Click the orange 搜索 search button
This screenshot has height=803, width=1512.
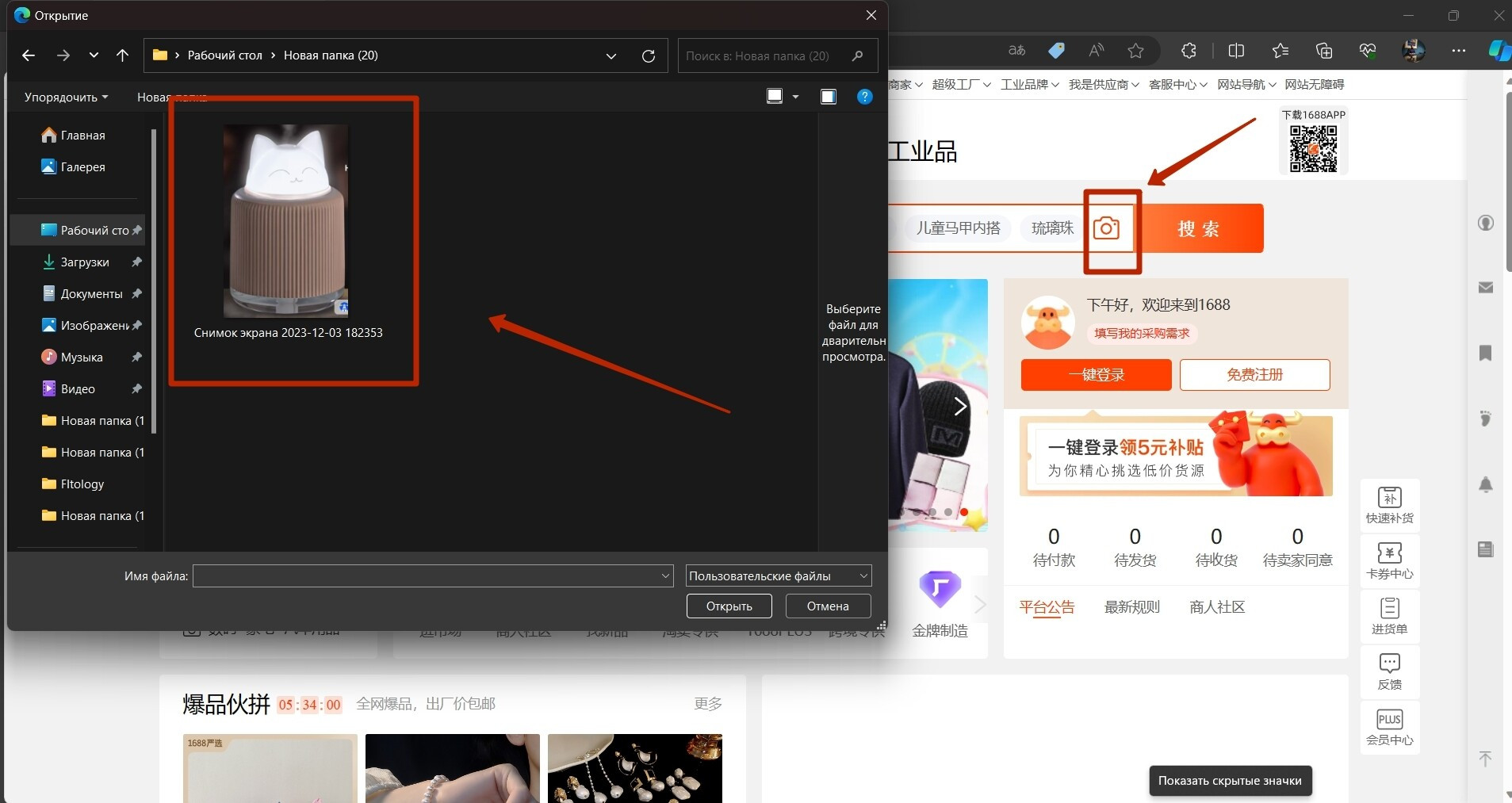[x=1200, y=228]
